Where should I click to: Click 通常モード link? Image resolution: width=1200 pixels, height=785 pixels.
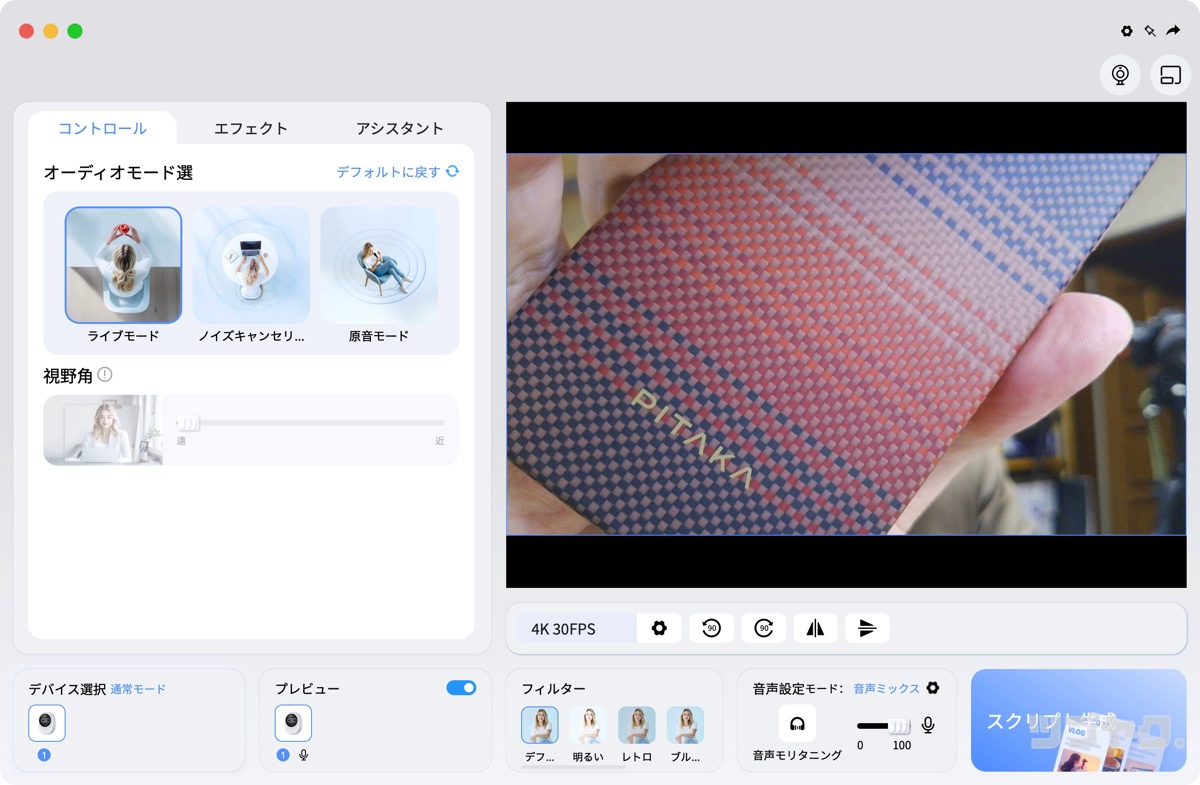click(138, 689)
